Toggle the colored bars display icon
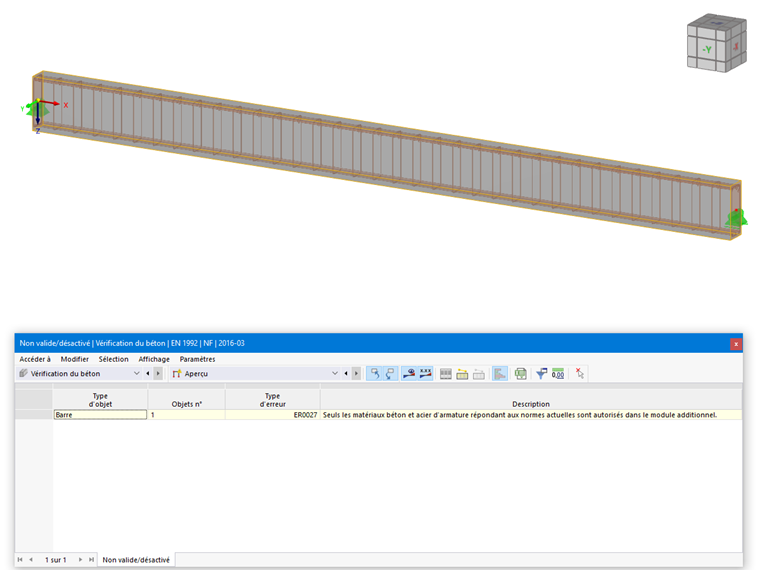 (500, 374)
